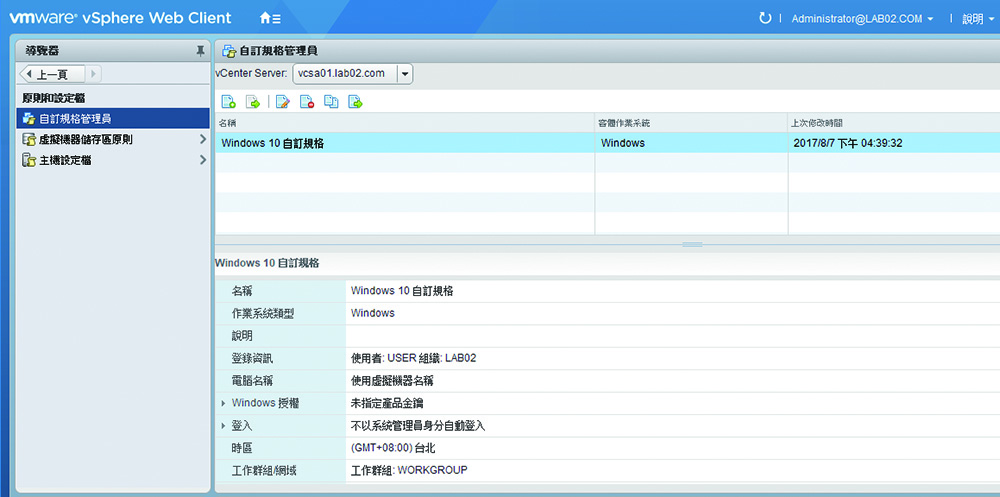Click the (GMT+08:00) 台北 time zone value
This screenshot has width=1000, height=497.
coord(393,448)
